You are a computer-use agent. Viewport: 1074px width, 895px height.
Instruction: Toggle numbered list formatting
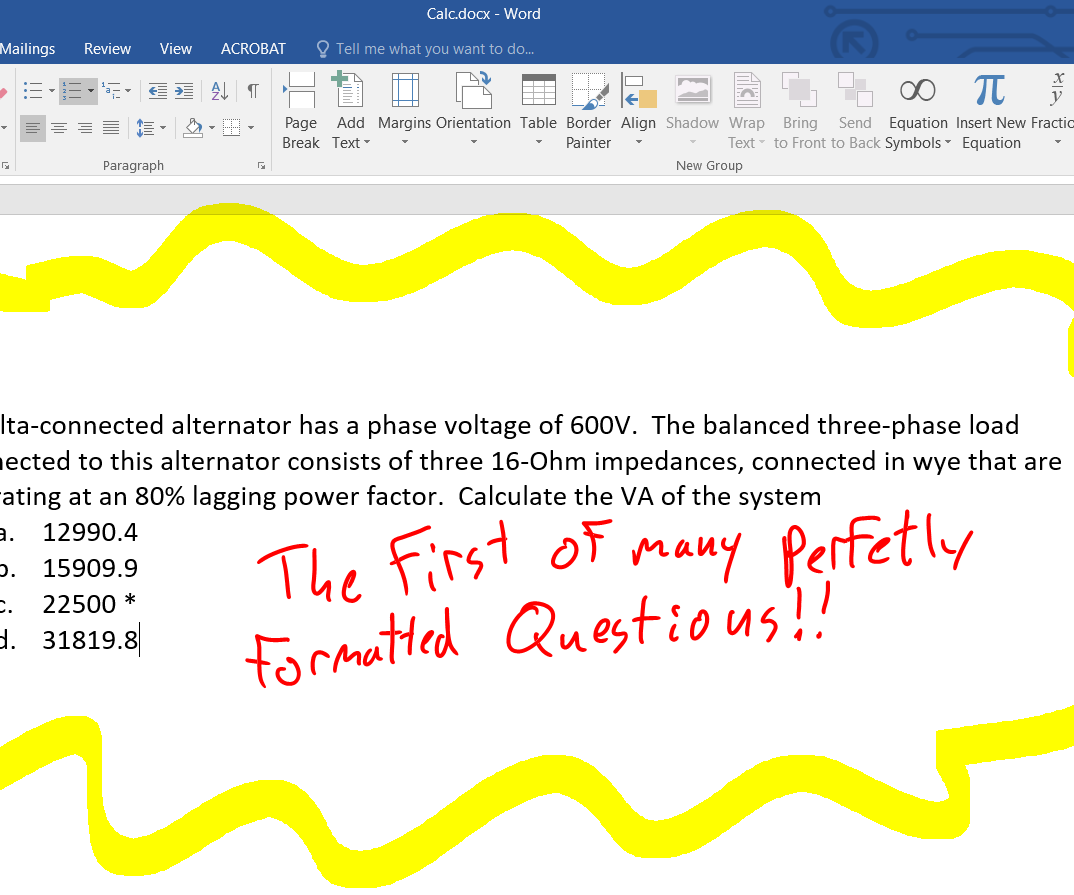click(72, 91)
